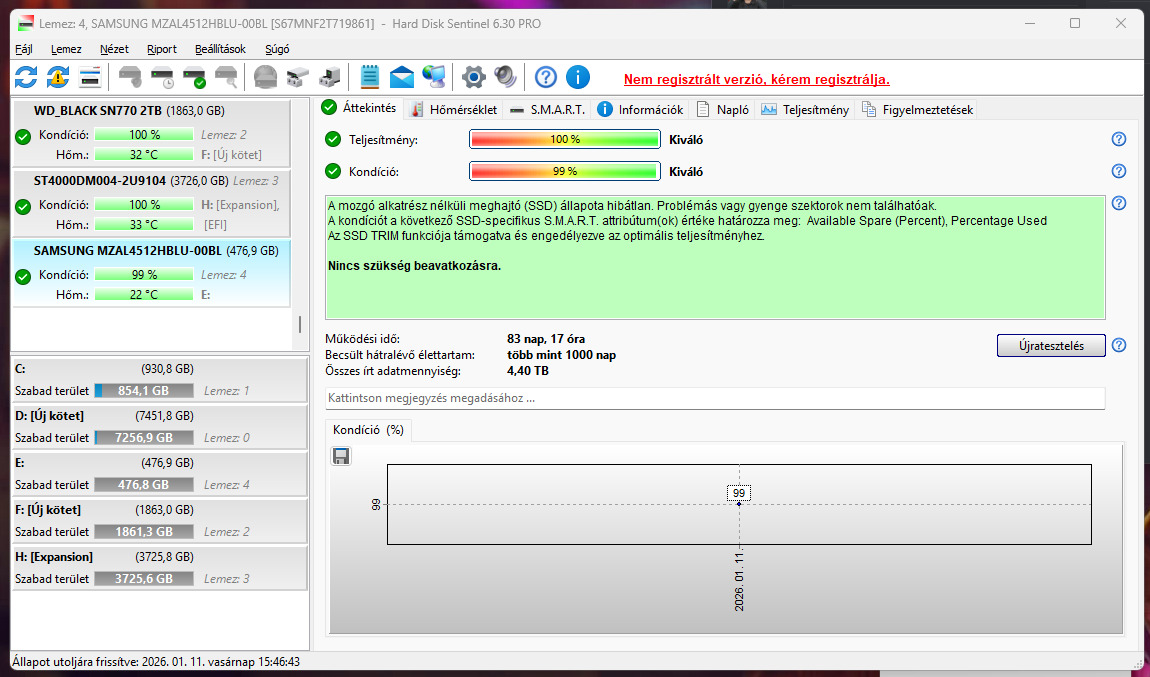Click the 83 nap, 17 óra value
Viewport: 1150px width, 677px height.
(x=546, y=339)
